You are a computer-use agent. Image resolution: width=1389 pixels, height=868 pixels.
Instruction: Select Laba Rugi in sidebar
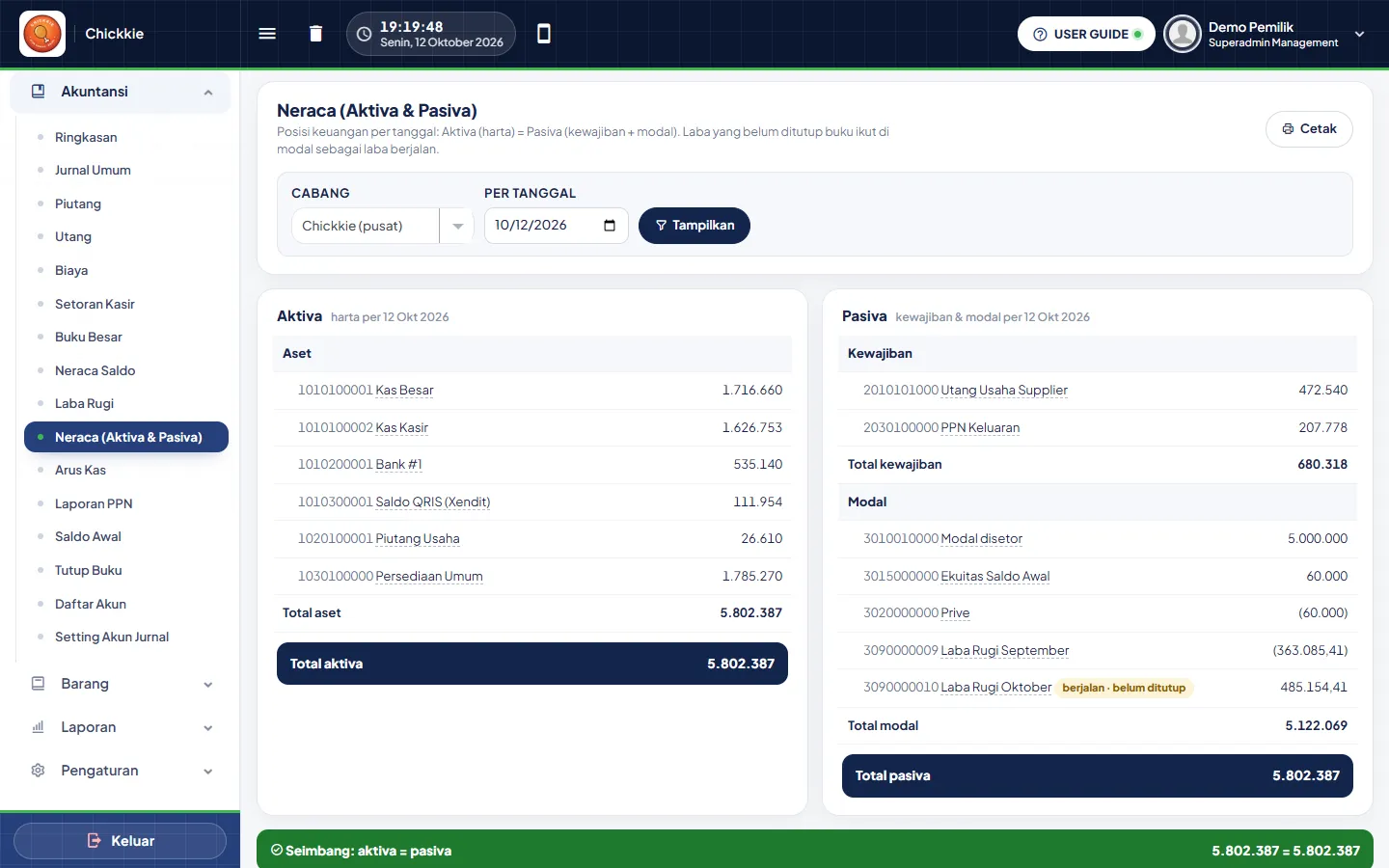pyautogui.click(x=84, y=404)
